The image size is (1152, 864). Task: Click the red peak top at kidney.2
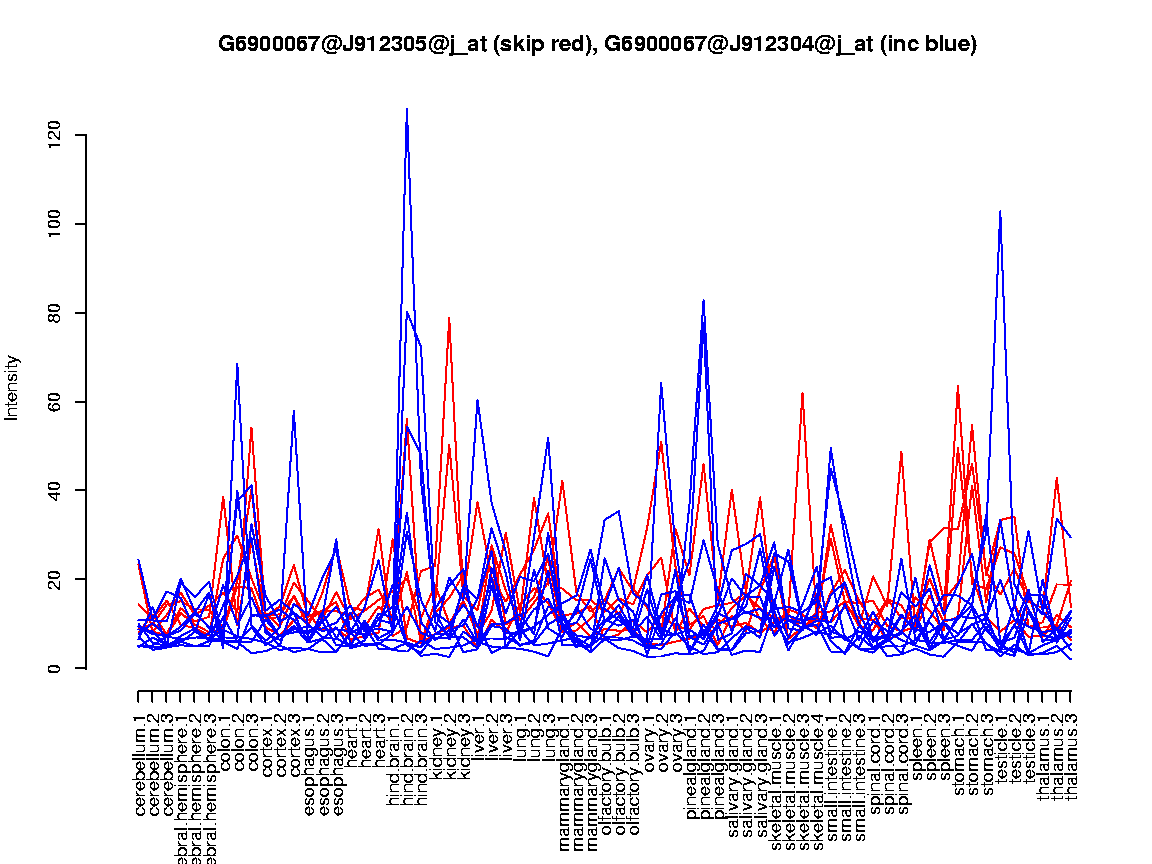(449, 318)
